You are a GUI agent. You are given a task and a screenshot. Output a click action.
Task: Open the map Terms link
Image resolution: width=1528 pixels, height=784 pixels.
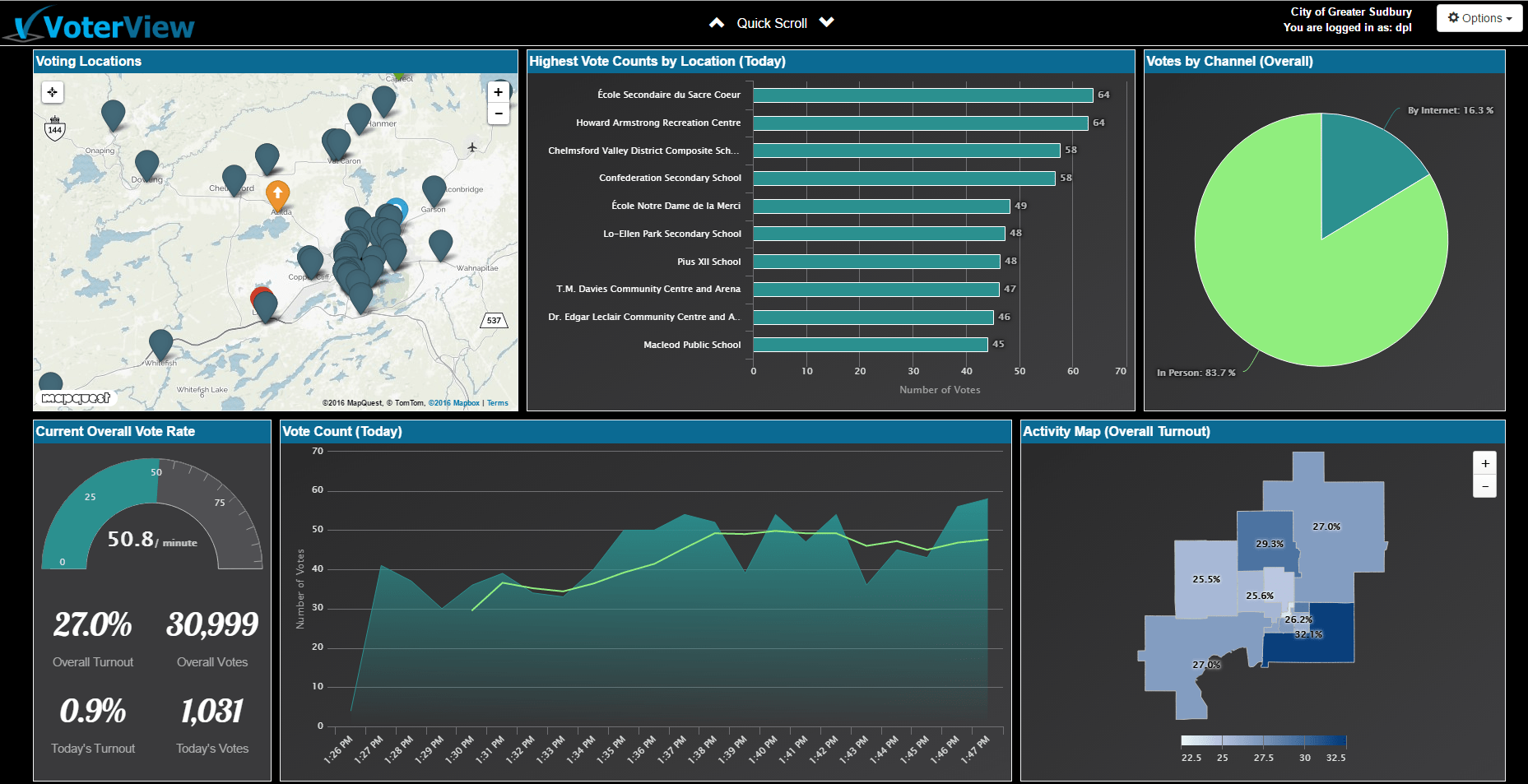pos(497,402)
